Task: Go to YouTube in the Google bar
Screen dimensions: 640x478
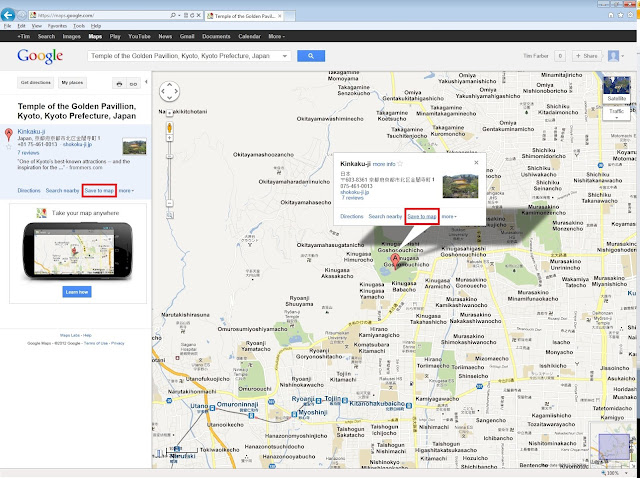Action: click(x=139, y=36)
